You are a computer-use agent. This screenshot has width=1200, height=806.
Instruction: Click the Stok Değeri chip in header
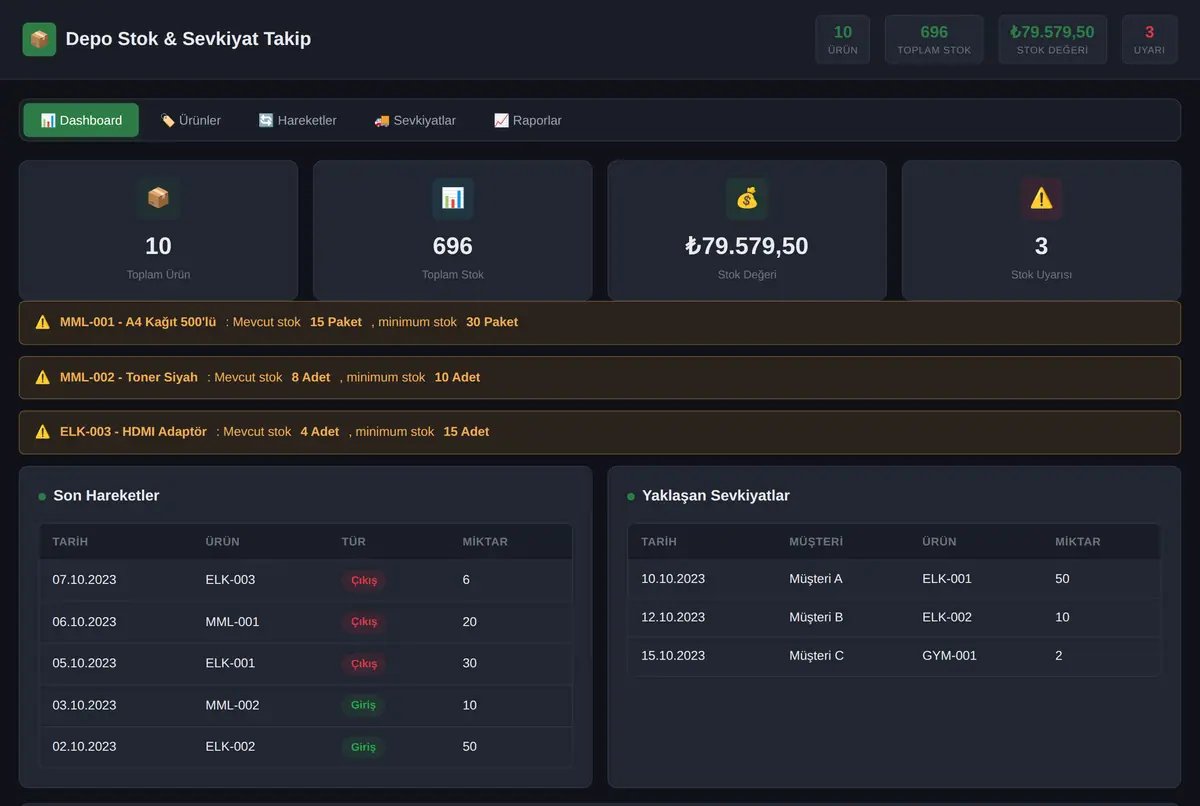(x=1052, y=40)
